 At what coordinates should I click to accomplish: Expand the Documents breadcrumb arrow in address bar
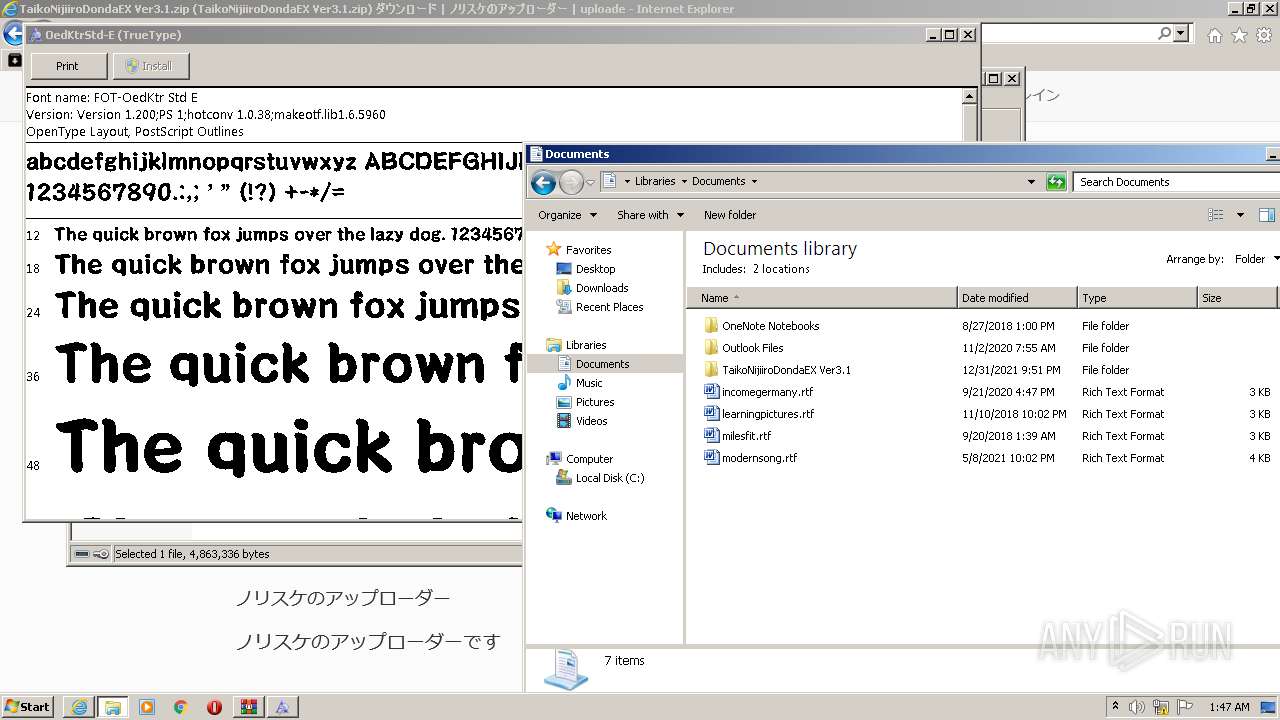click(x=754, y=181)
